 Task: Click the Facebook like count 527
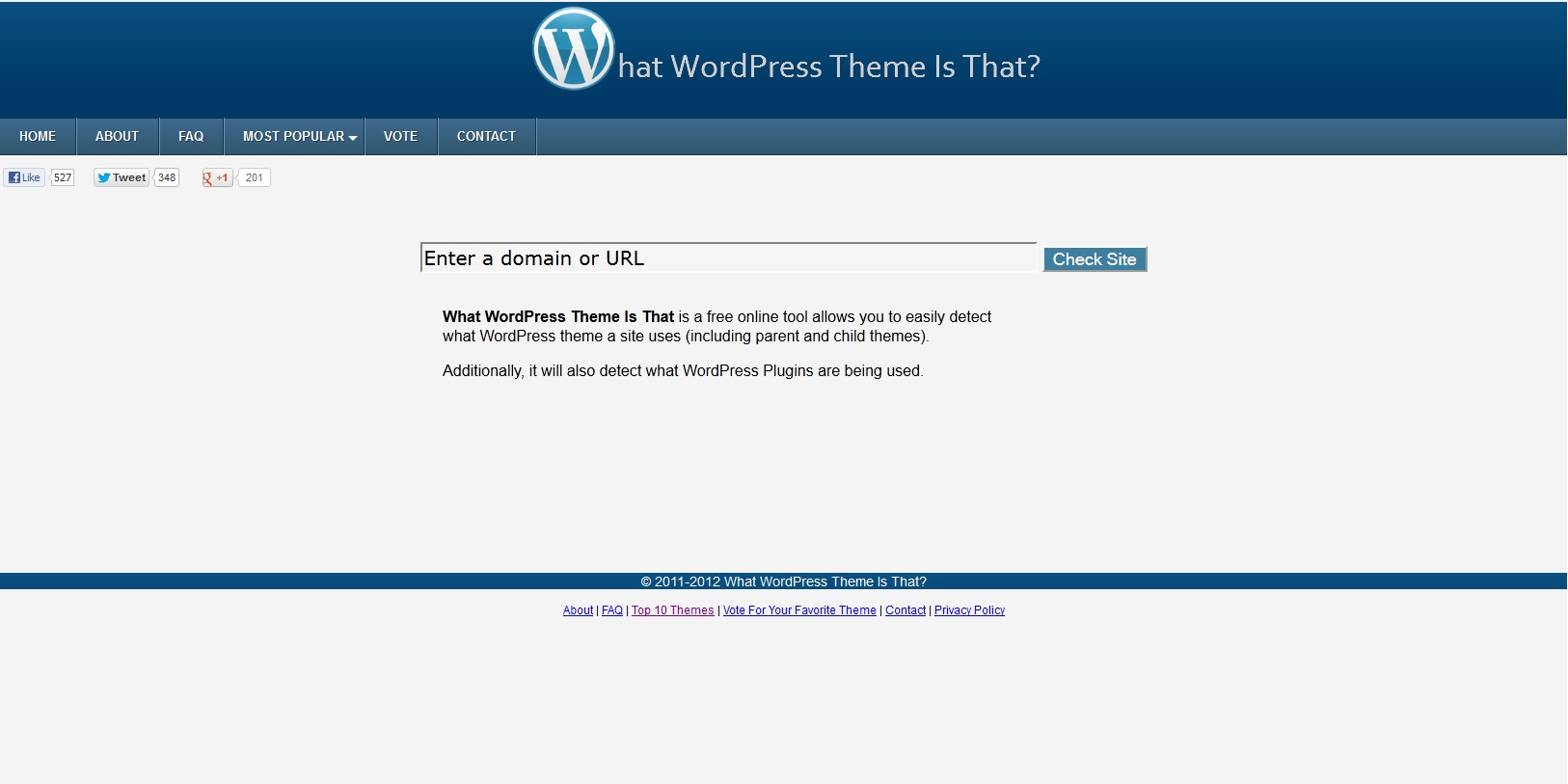click(63, 177)
